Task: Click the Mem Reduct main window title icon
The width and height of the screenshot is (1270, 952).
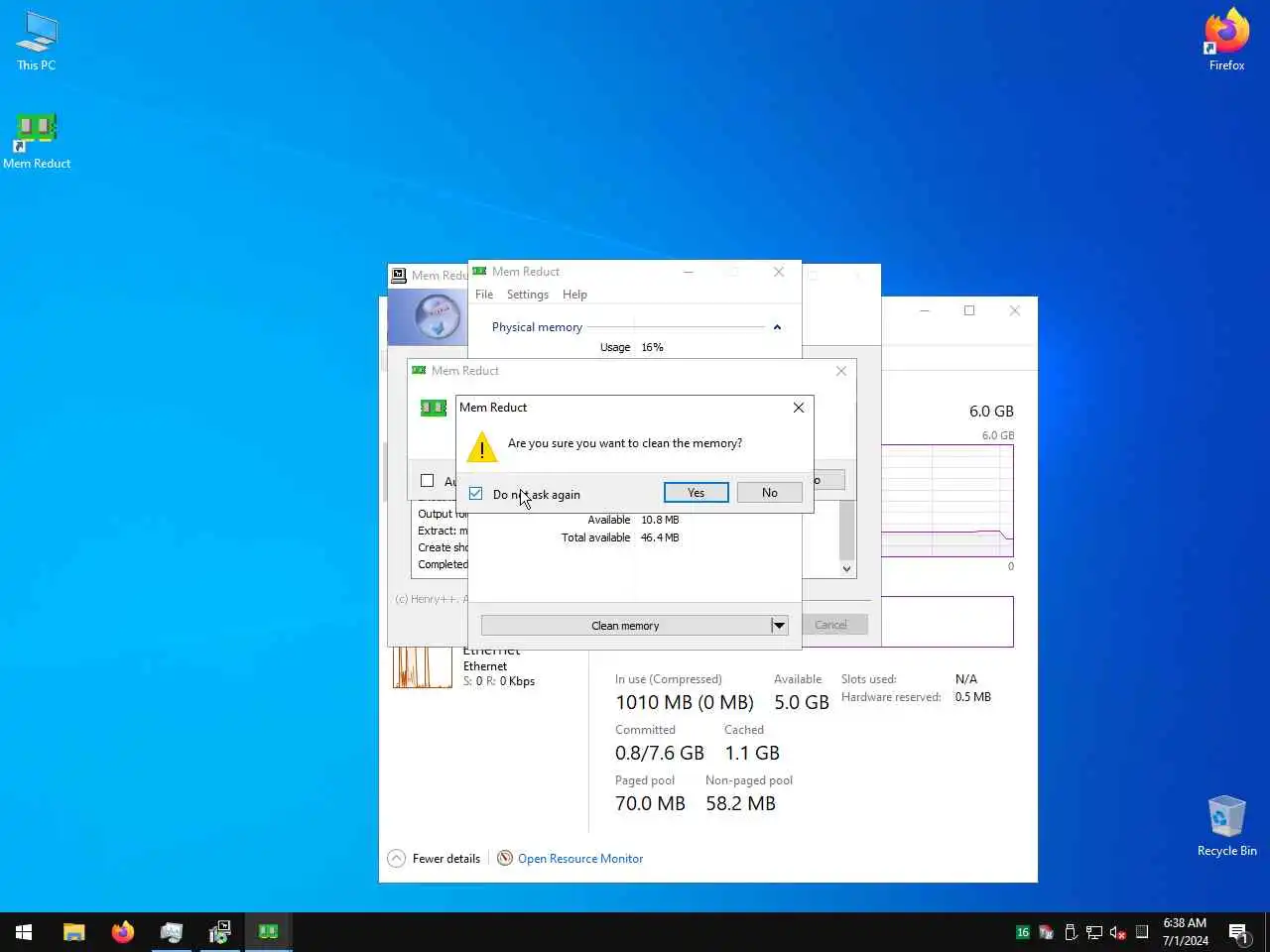Action: [479, 272]
